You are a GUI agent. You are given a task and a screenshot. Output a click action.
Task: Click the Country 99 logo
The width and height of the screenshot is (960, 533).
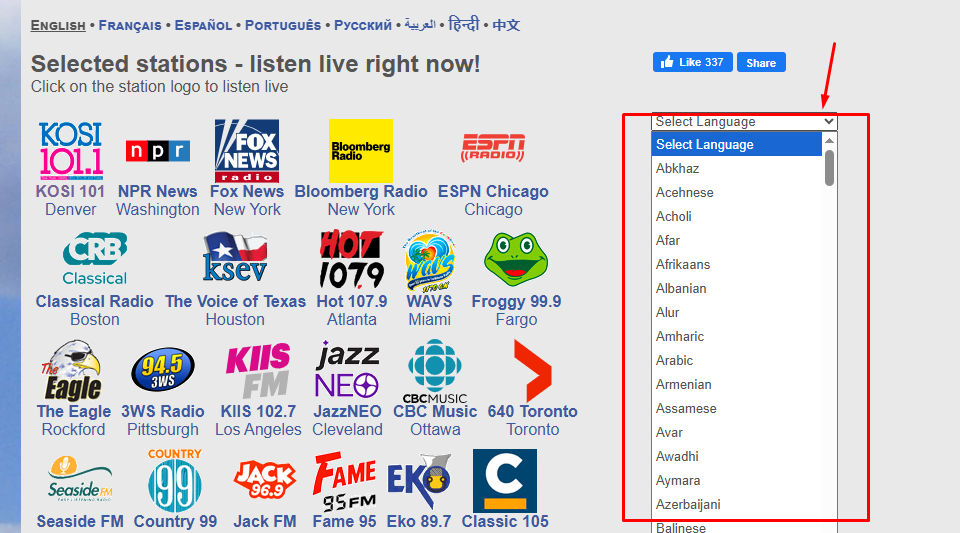175,480
